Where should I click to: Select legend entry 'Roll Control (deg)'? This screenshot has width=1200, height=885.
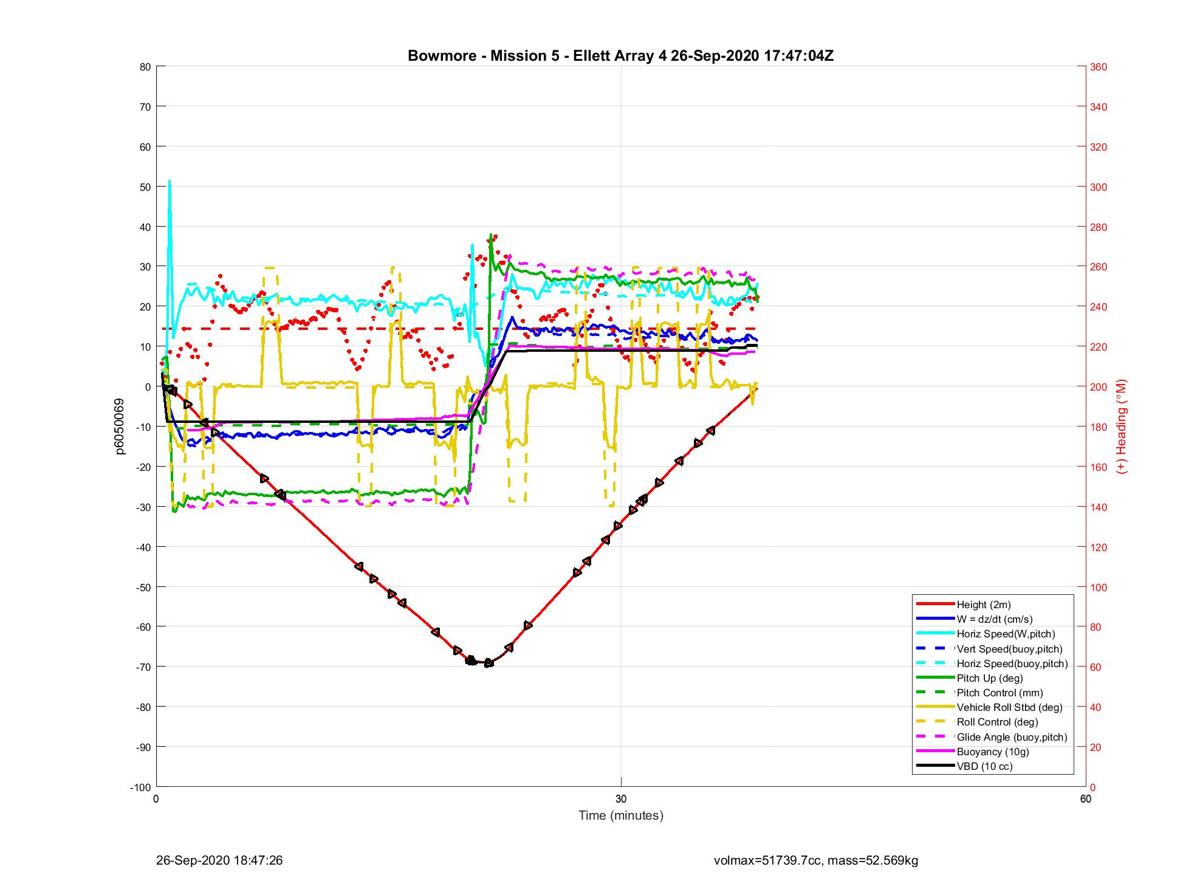998,722
